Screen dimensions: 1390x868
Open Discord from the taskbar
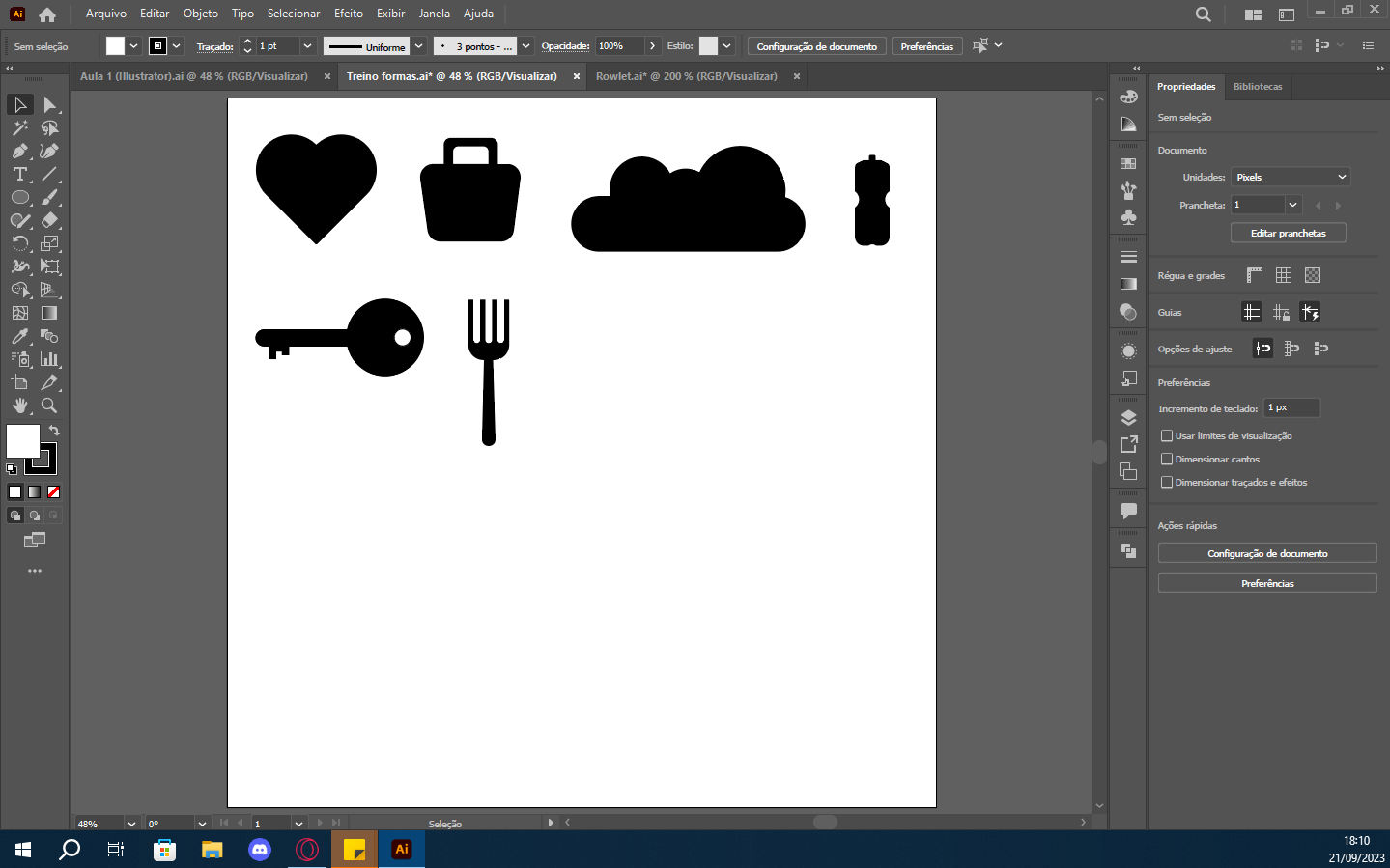(x=260, y=850)
